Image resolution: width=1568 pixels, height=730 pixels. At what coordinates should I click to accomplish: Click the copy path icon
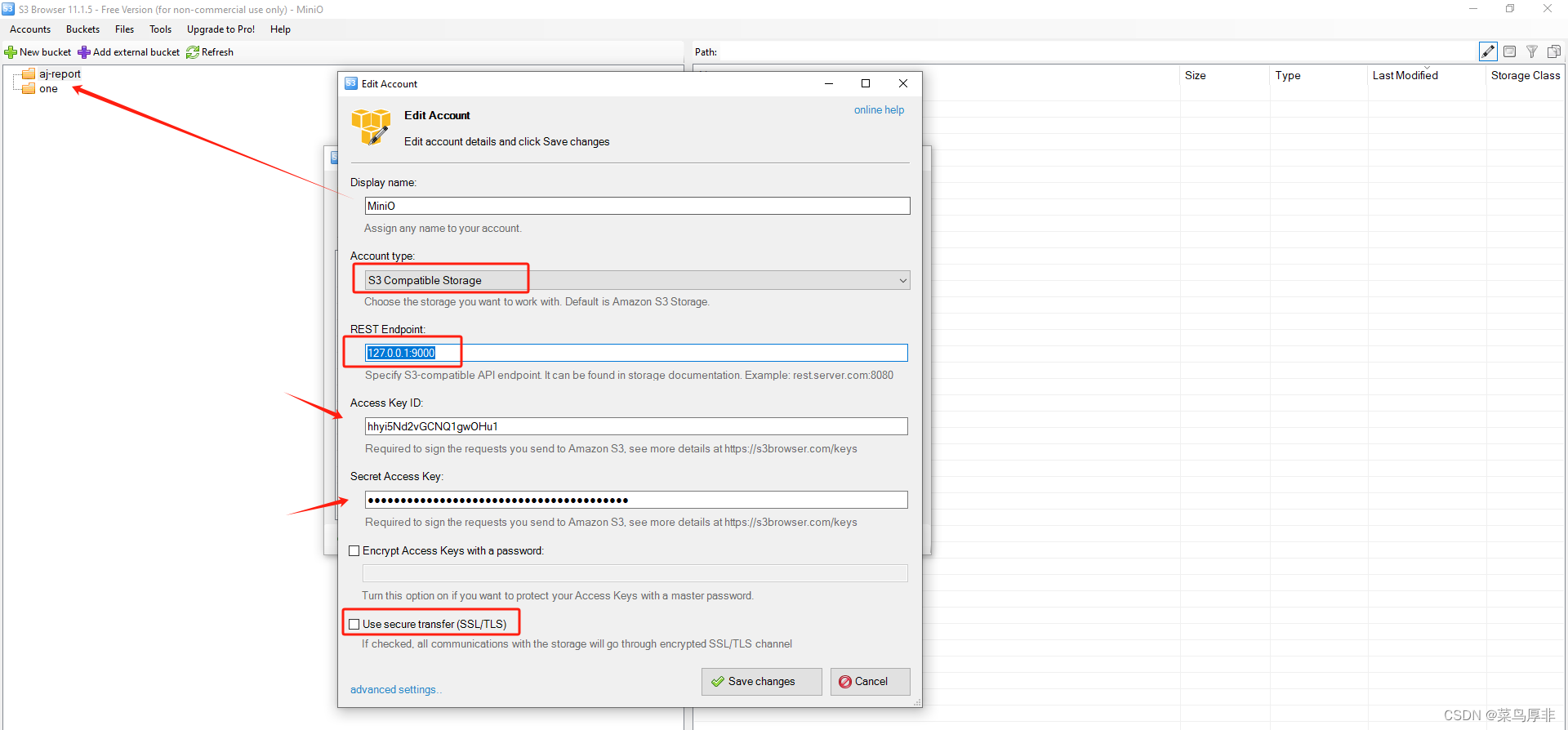tap(1553, 51)
